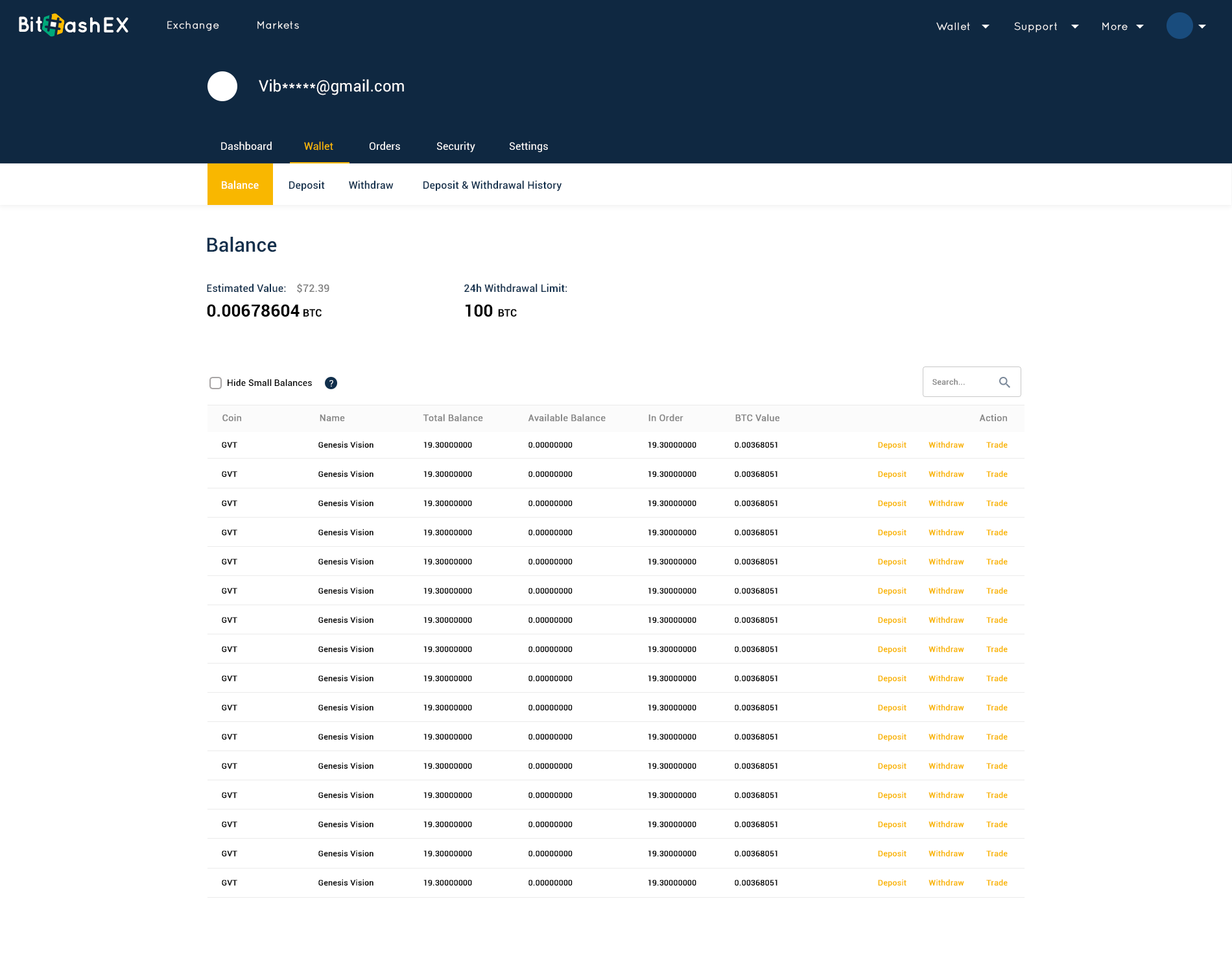The width and height of the screenshot is (1232, 960).
Task: Click the BitCashEX logo
Action: (73, 25)
